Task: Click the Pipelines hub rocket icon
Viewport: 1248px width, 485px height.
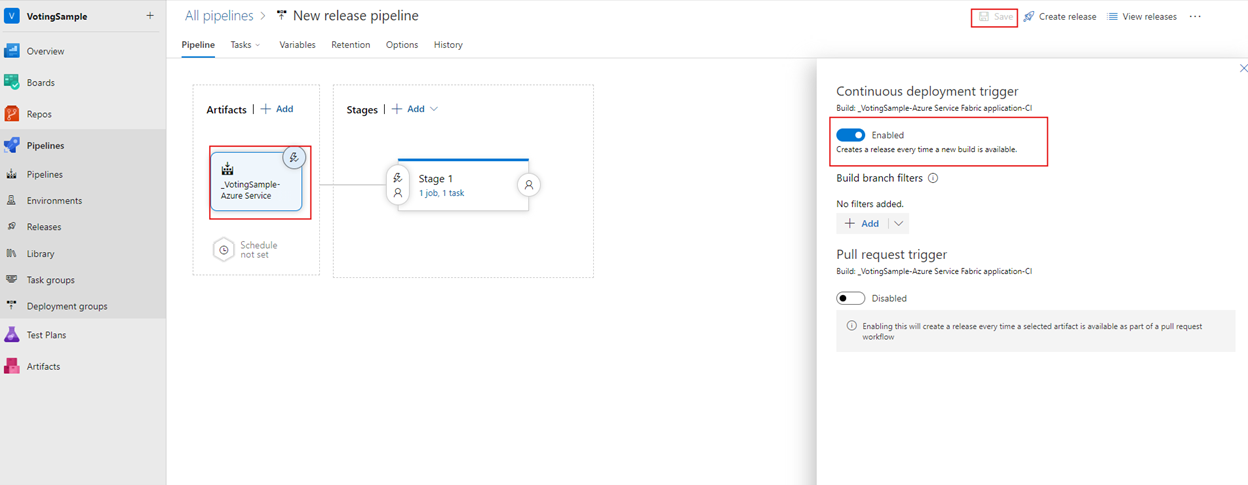Action: coord(12,145)
